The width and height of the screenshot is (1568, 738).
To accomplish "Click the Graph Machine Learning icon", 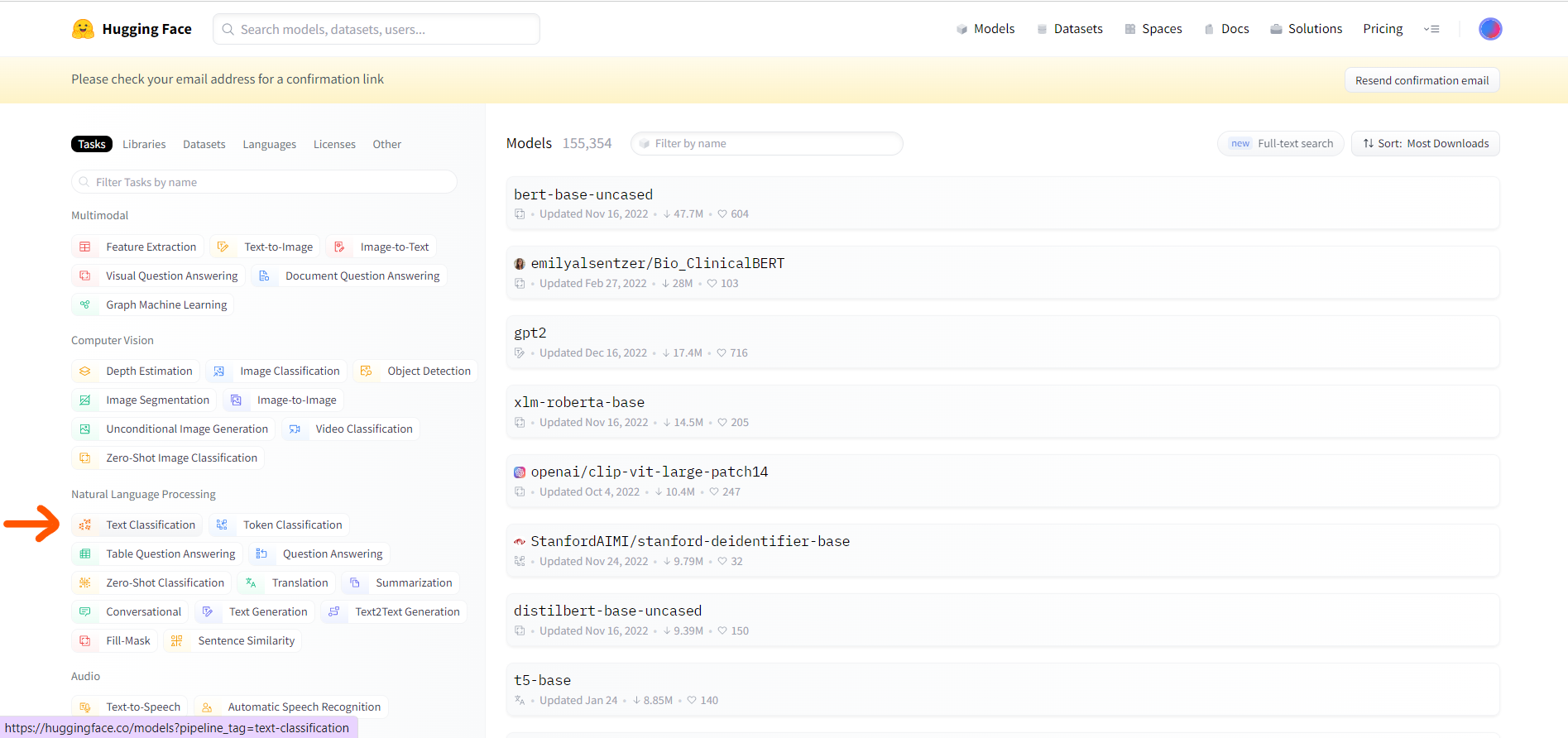I will [85, 304].
